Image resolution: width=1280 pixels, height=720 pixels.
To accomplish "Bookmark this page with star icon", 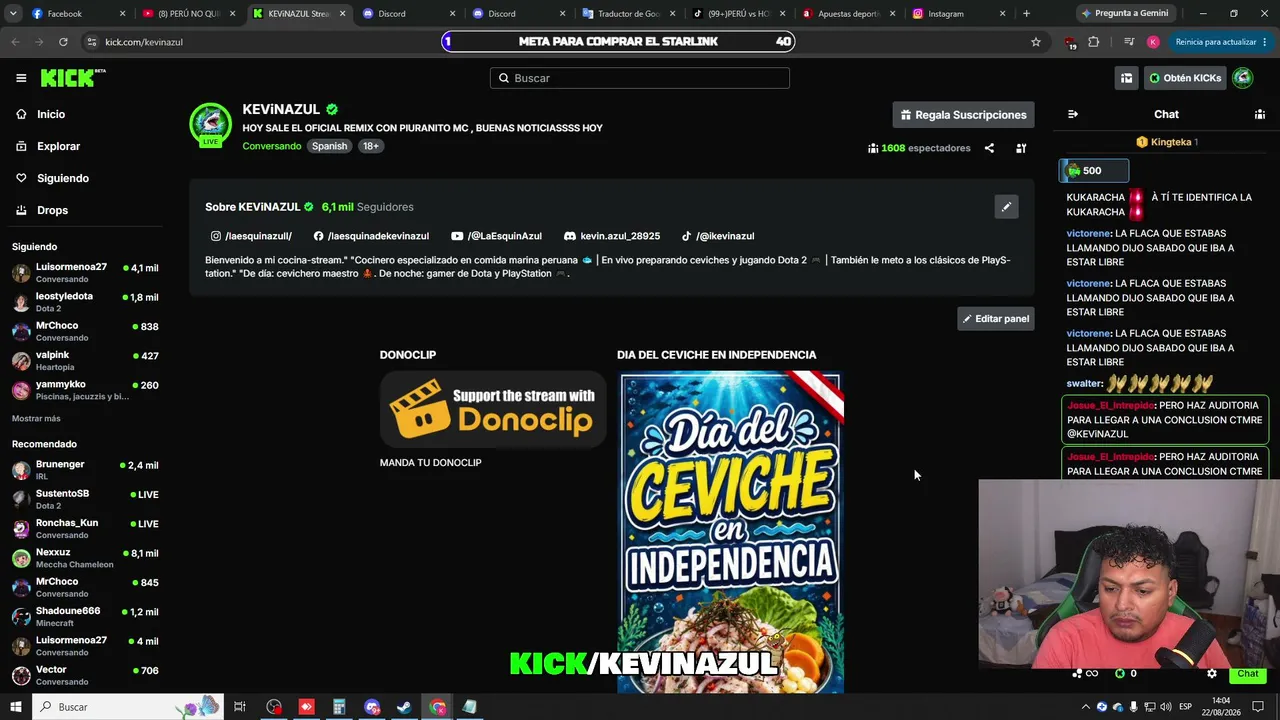I will (1036, 42).
